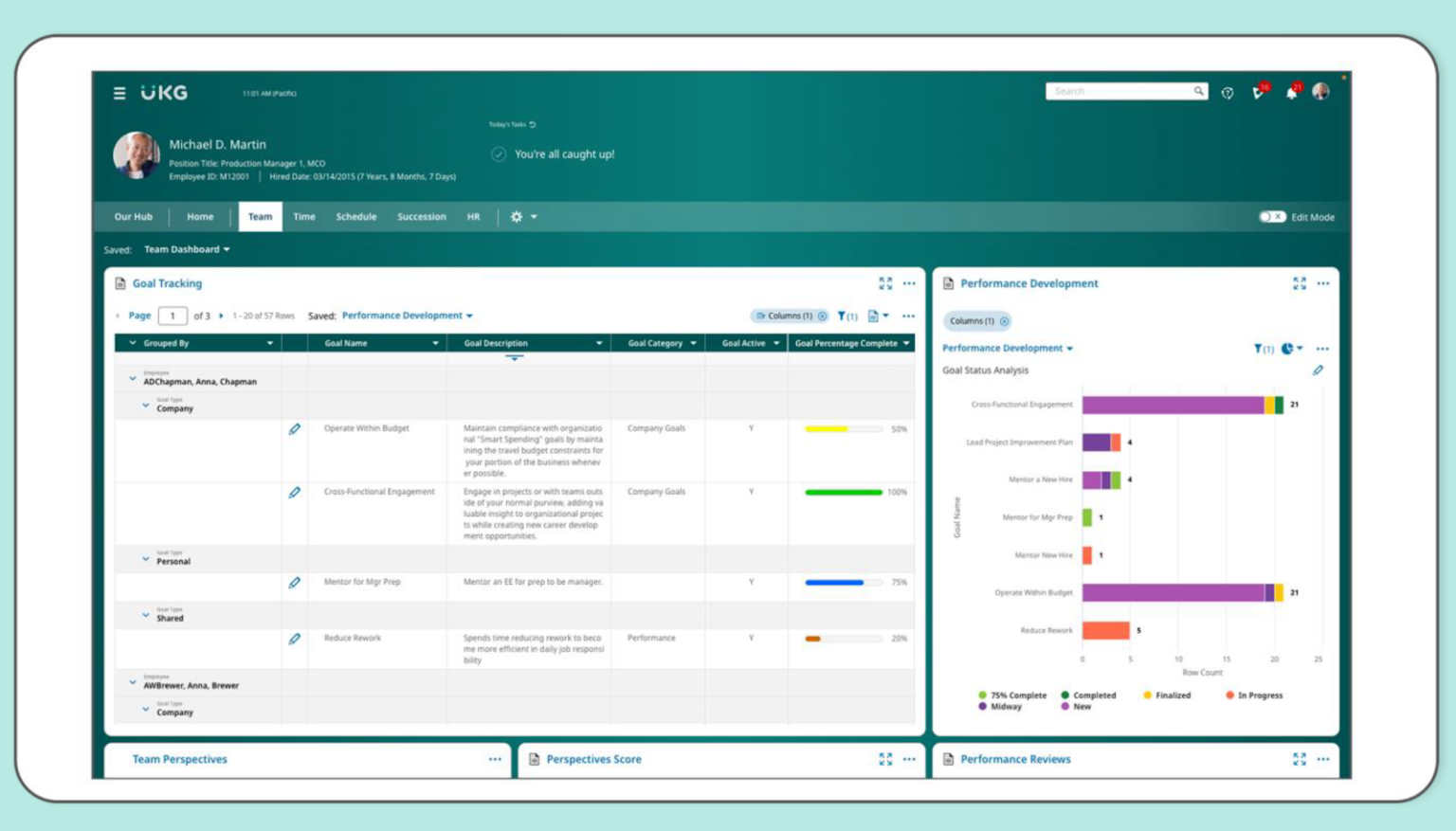Open the notifications bell with 21 alerts
The width and height of the screenshot is (1456, 831).
(x=1289, y=93)
